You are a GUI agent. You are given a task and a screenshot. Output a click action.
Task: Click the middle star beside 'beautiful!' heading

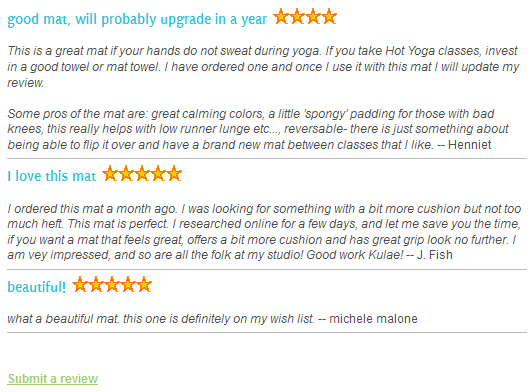(112, 284)
